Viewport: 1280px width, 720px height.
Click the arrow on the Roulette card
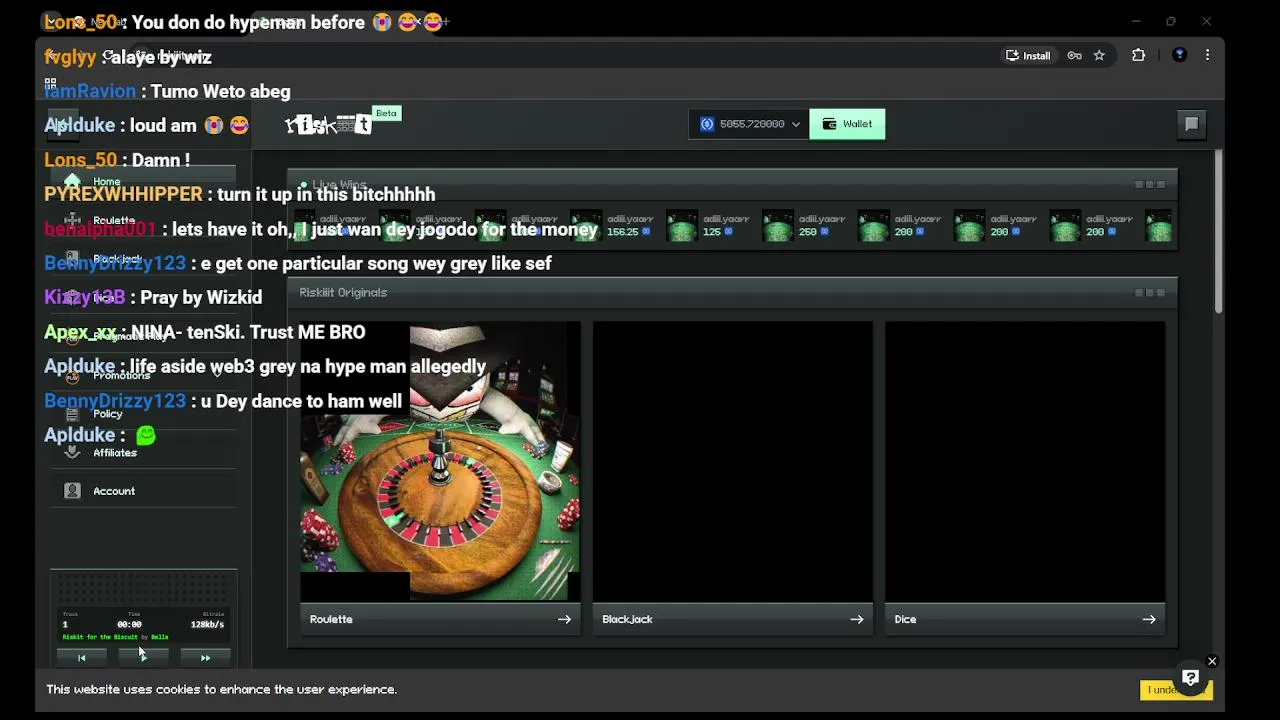coord(564,619)
